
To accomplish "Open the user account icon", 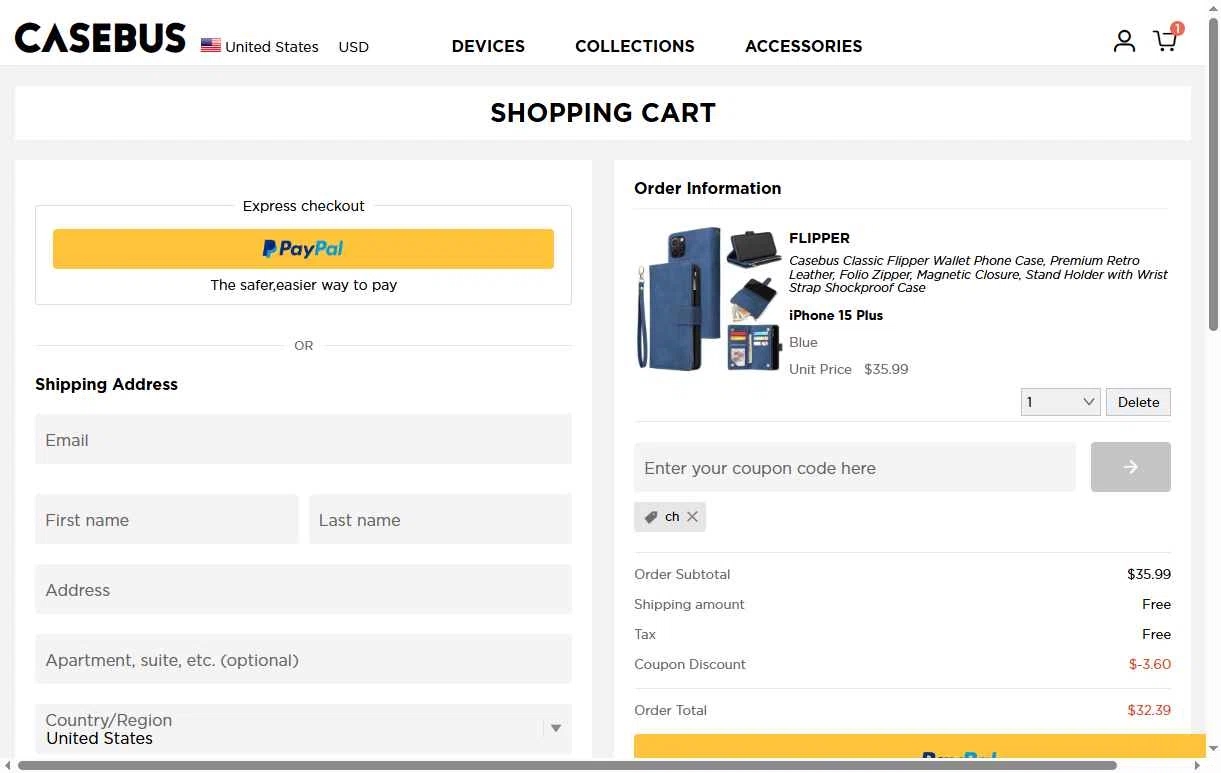I will pyautogui.click(x=1124, y=41).
